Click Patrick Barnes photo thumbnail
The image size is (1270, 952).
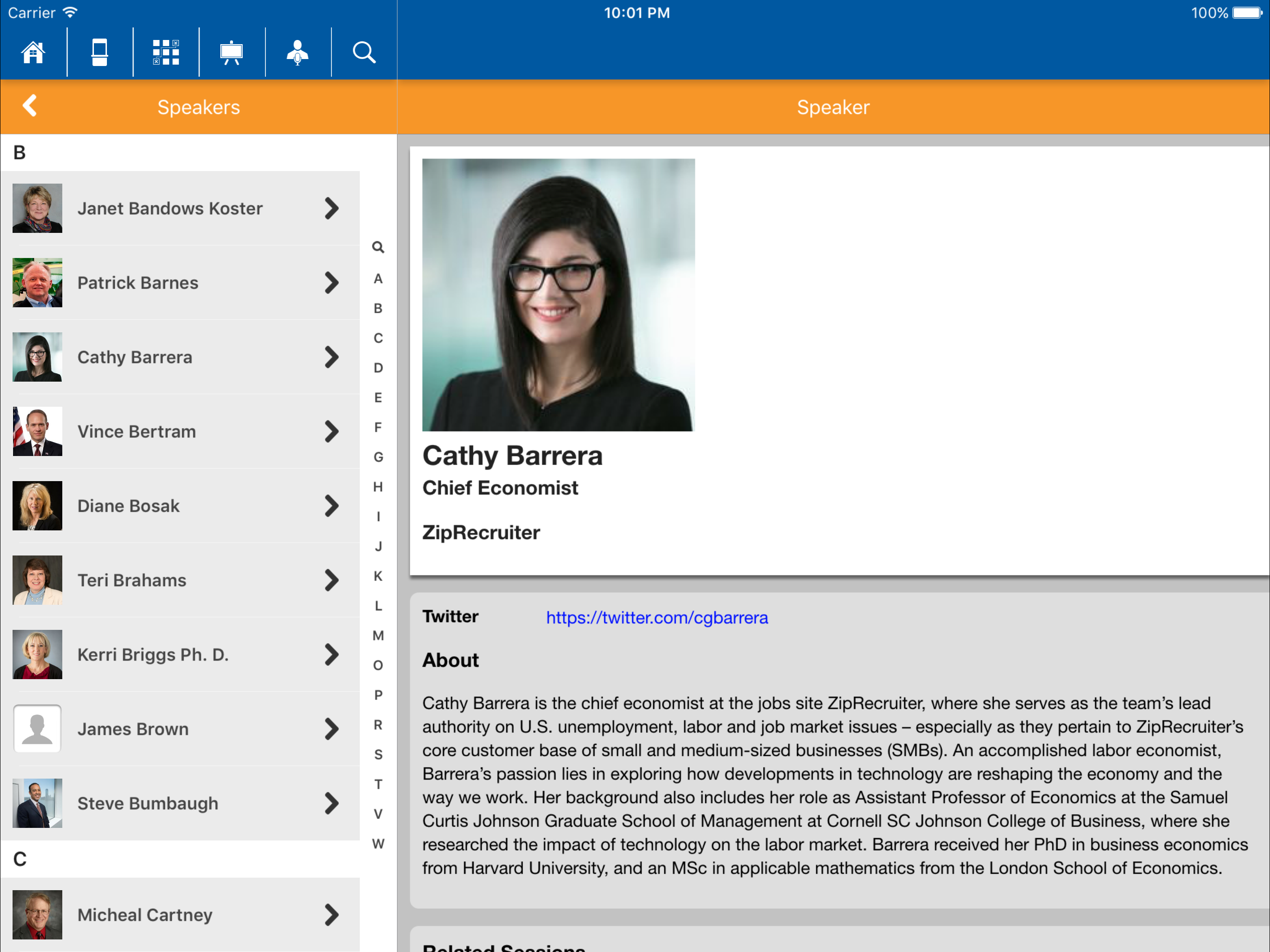(x=37, y=283)
